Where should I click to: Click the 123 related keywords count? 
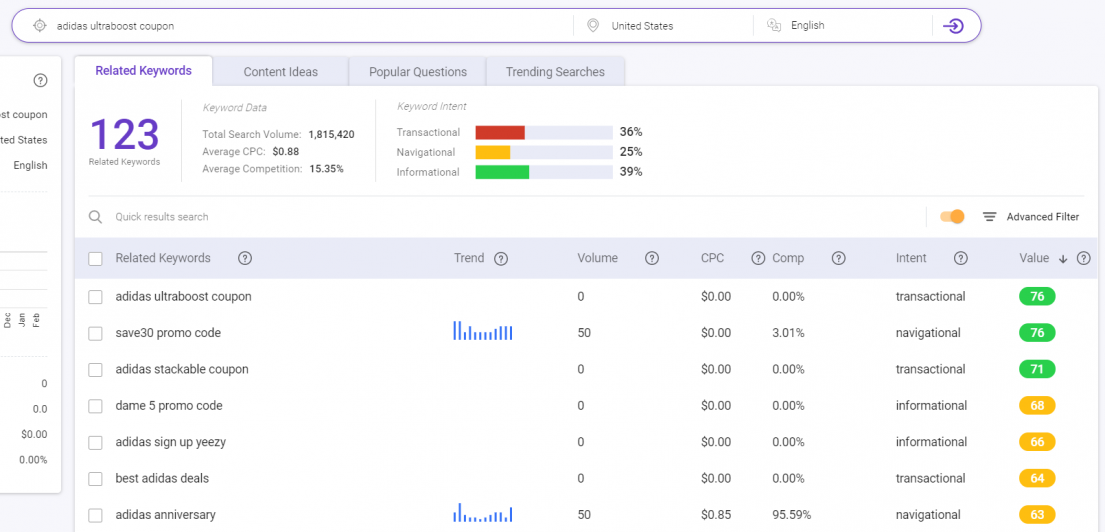[x=125, y=135]
